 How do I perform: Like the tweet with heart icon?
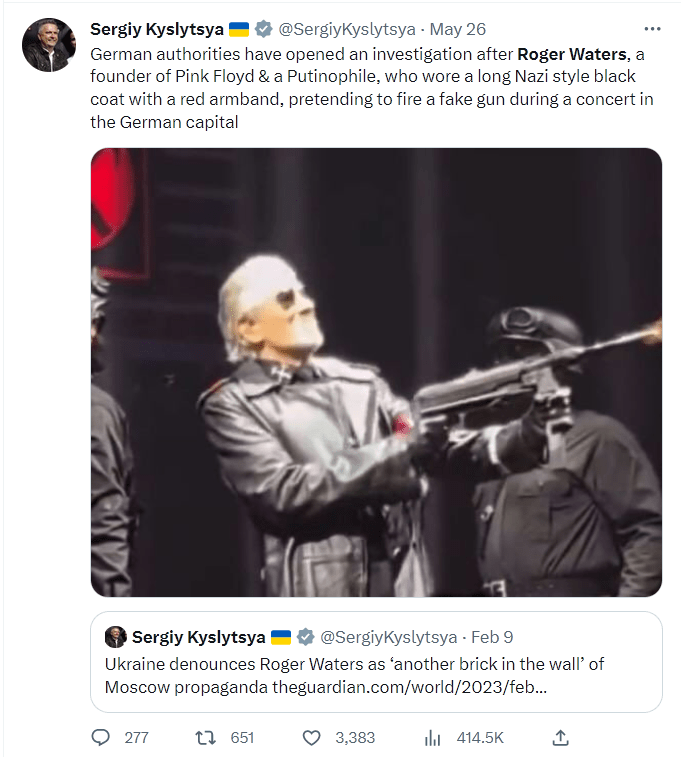(312, 738)
